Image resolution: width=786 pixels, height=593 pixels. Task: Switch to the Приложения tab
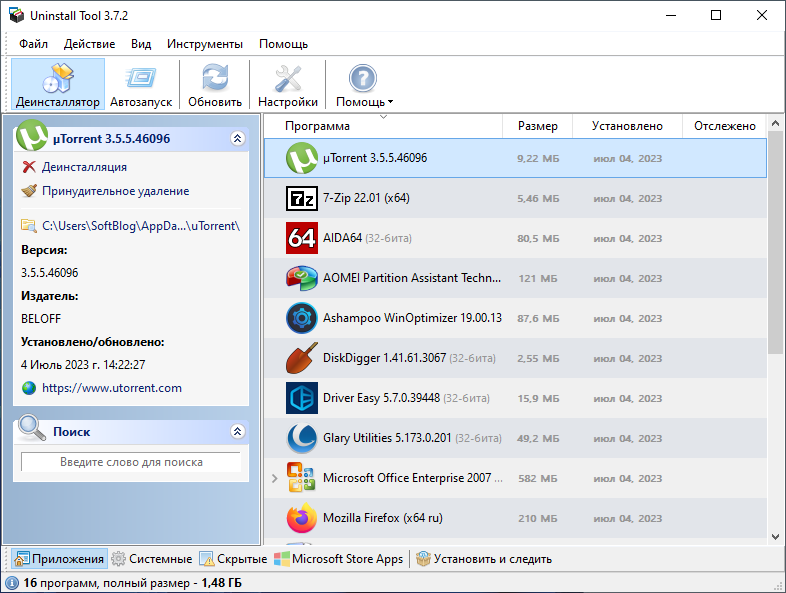pyautogui.click(x=60, y=559)
